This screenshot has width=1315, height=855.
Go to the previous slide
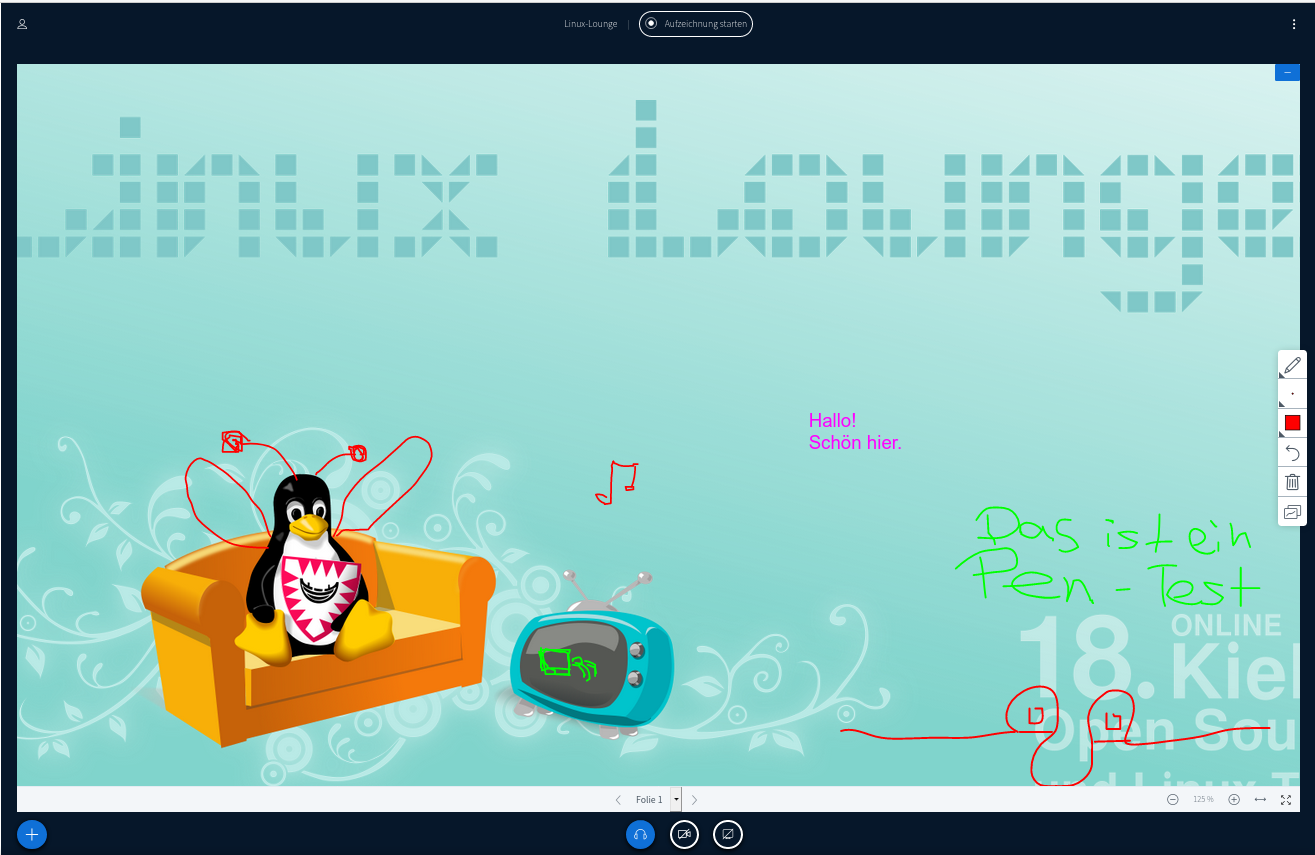click(618, 800)
